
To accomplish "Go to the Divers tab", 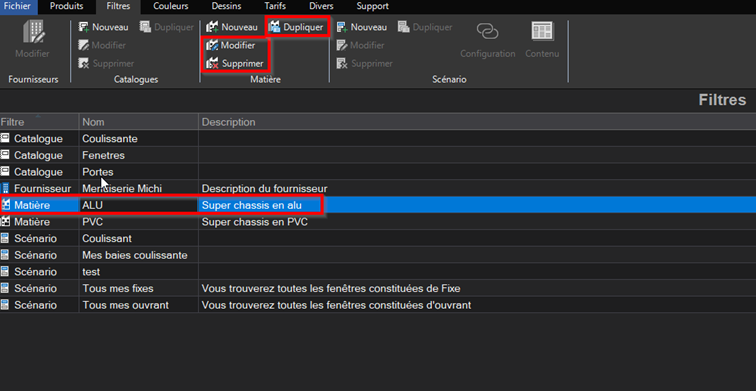I will [322, 7].
